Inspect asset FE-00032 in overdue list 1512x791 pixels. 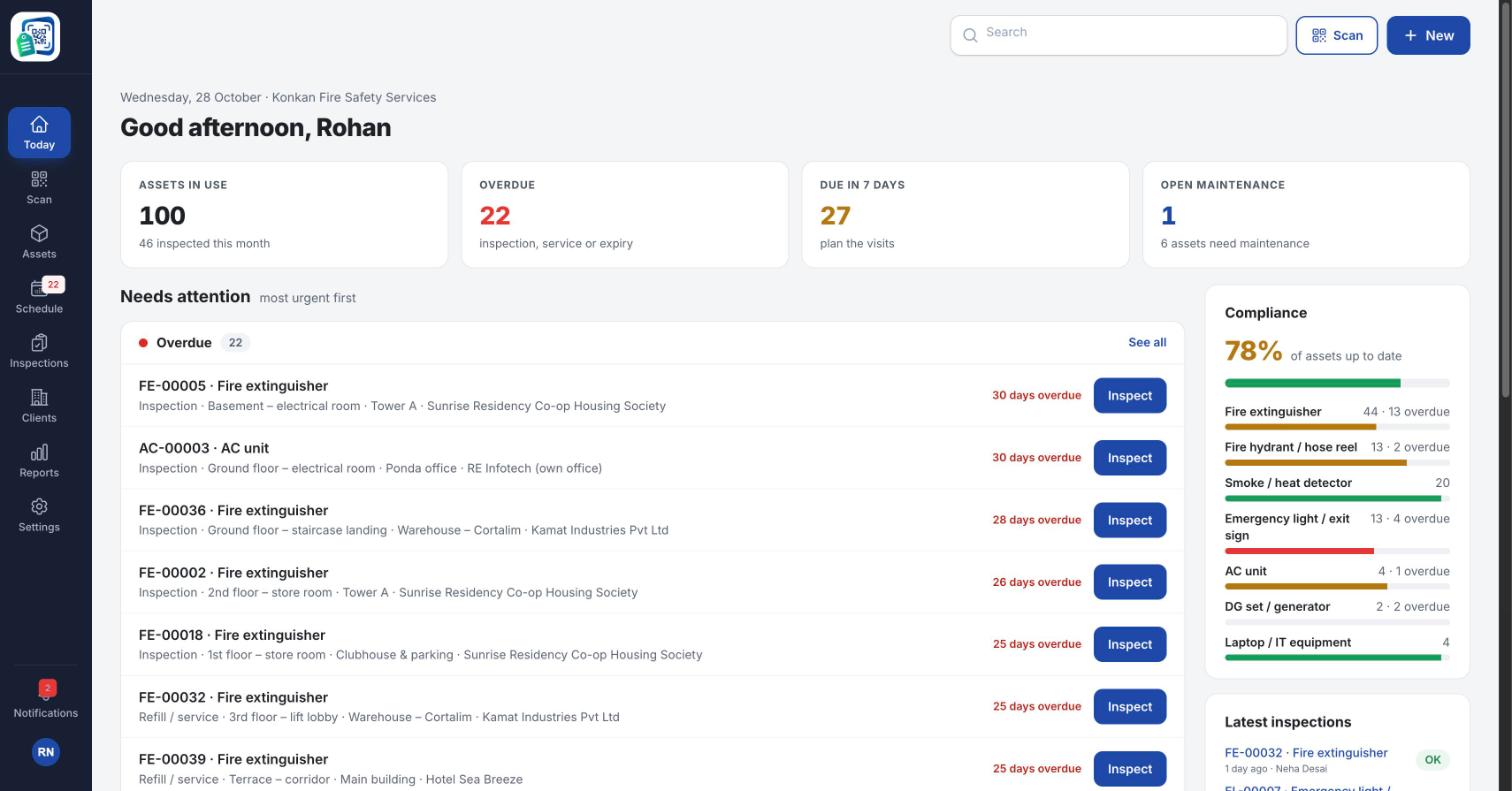[x=1130, y=707]
